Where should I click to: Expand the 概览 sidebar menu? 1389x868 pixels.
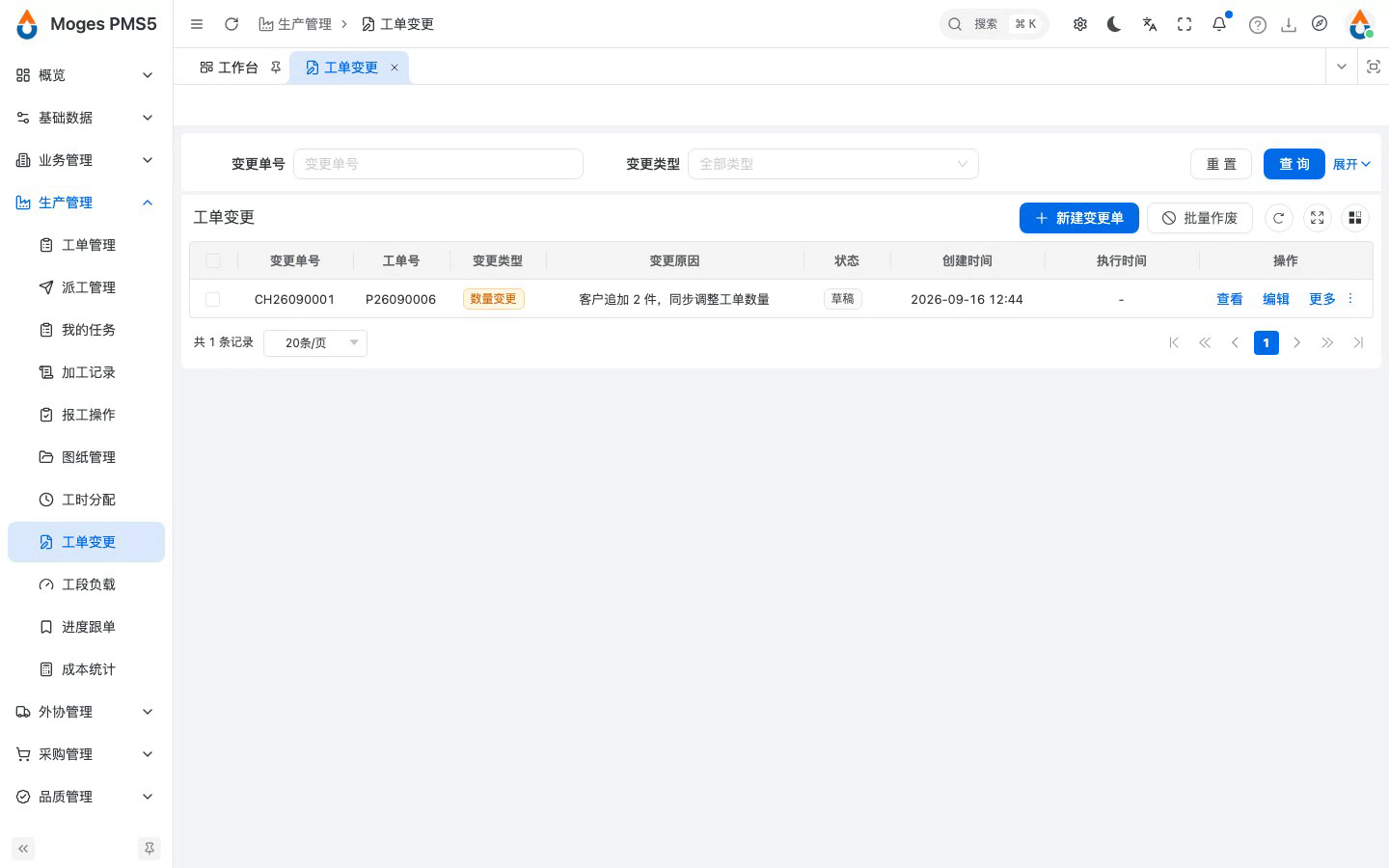(x=86, y=75)
